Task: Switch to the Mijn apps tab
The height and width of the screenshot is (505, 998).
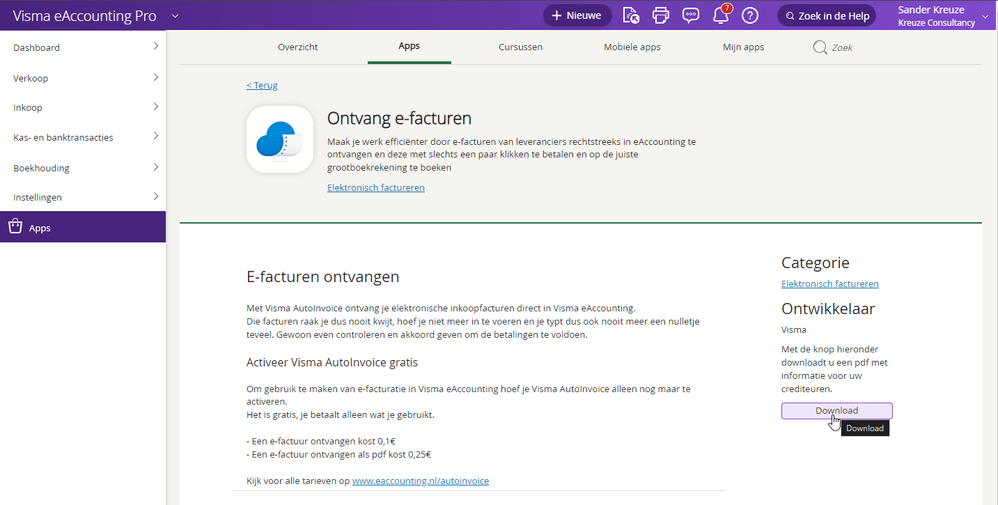Action: (743, 47)
